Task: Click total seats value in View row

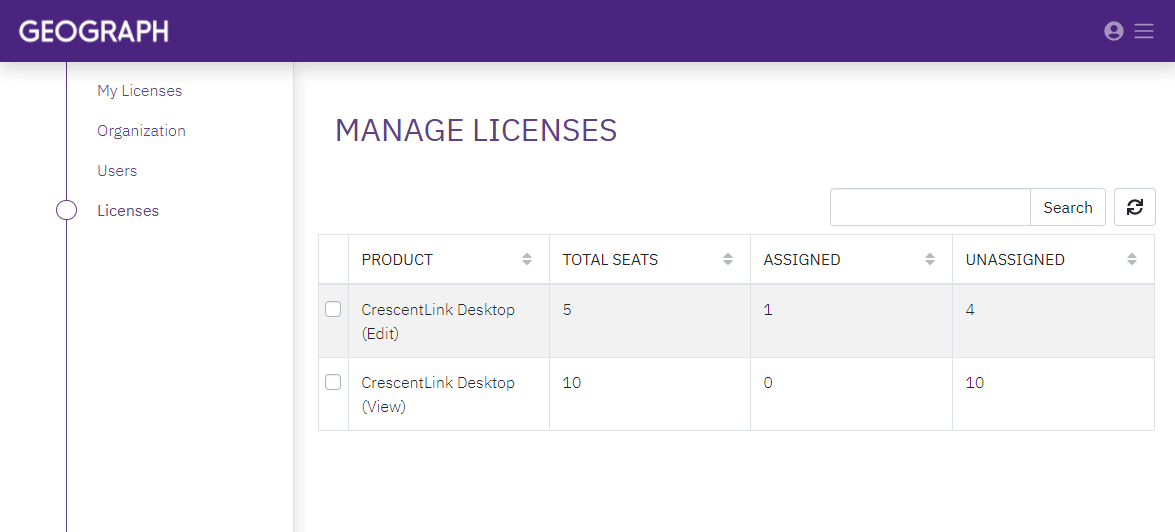Action: (x=572, y=383)
